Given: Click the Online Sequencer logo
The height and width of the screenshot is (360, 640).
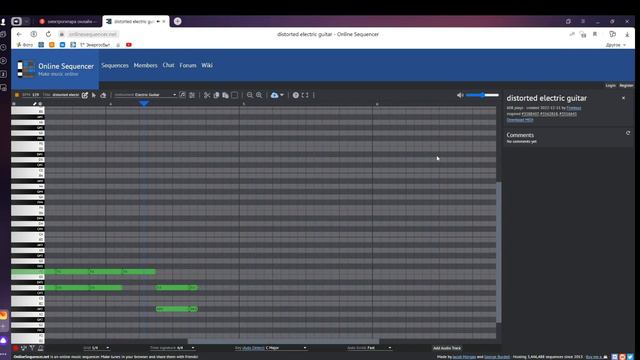Looking at the screenshot, I should pyautogui.click(x=56, y=69).
